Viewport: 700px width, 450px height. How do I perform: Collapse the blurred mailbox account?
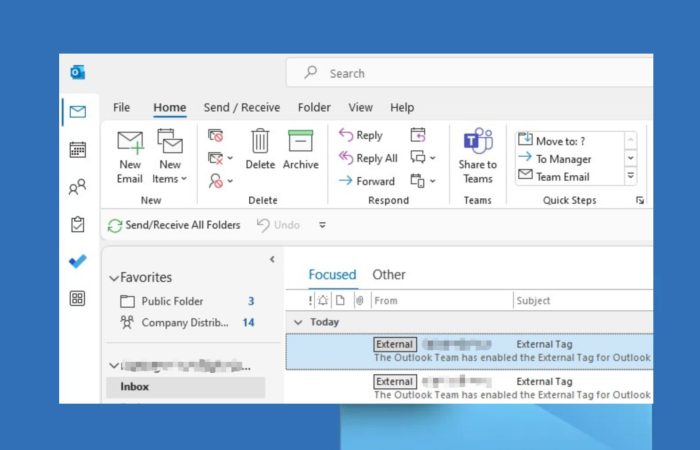[114, 366]
